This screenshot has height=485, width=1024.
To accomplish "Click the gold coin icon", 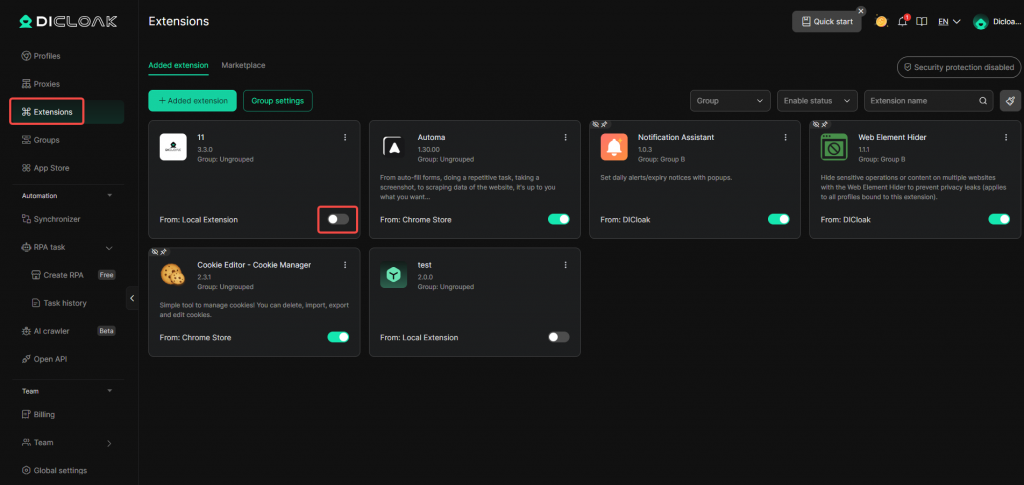I will click(881, 21).
